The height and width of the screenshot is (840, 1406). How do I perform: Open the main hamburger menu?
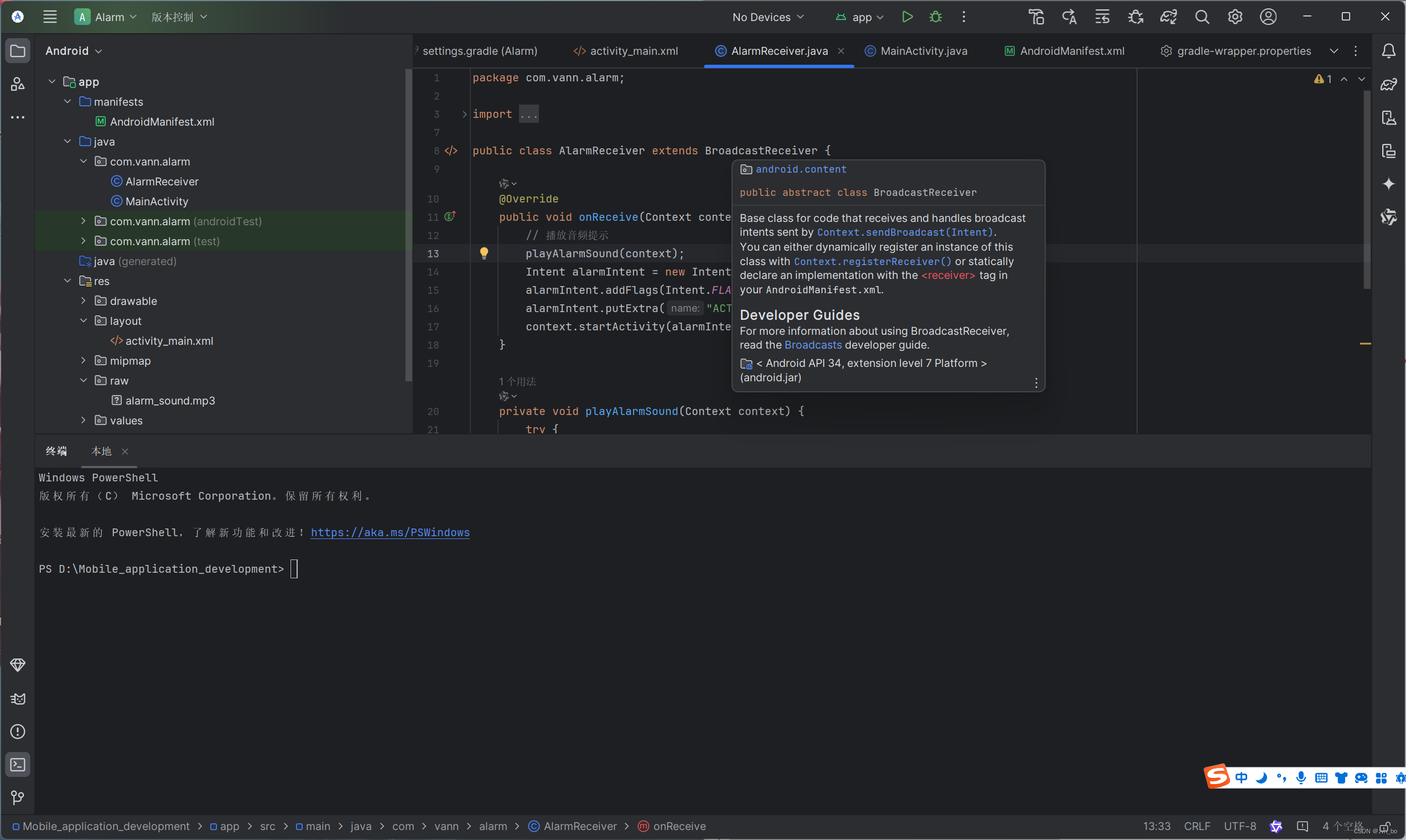[50, 17]
